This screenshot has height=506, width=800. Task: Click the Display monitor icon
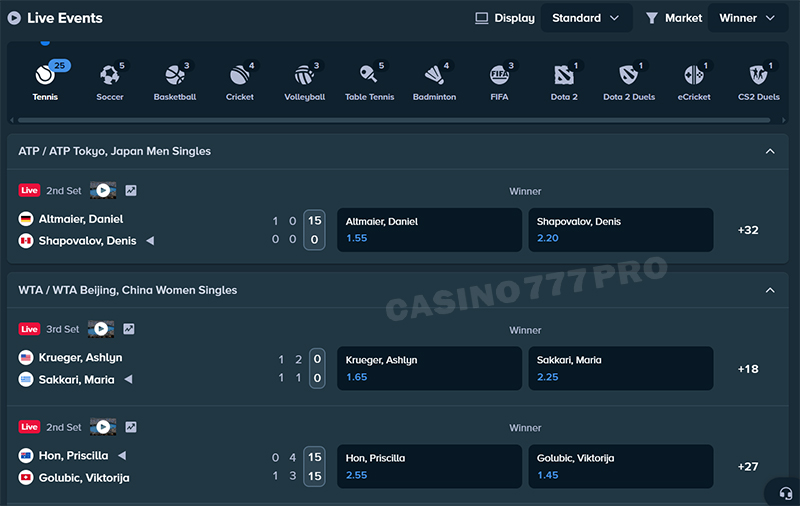482,18
